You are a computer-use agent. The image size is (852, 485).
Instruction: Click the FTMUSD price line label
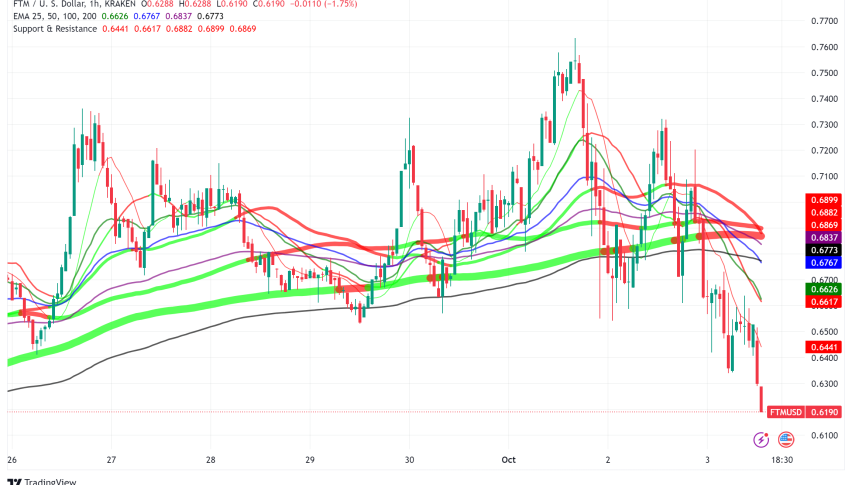pos(786,412)
